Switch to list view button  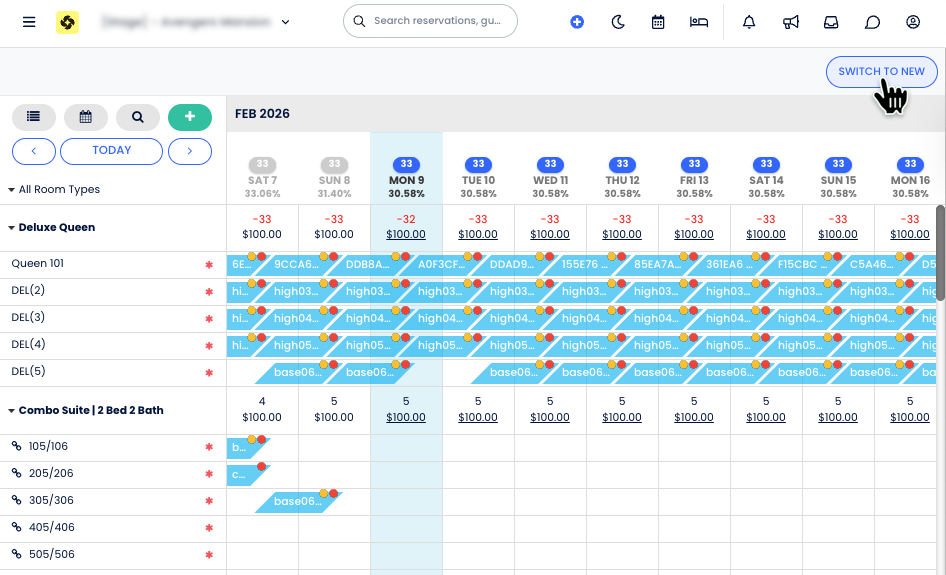pos(34,117)
